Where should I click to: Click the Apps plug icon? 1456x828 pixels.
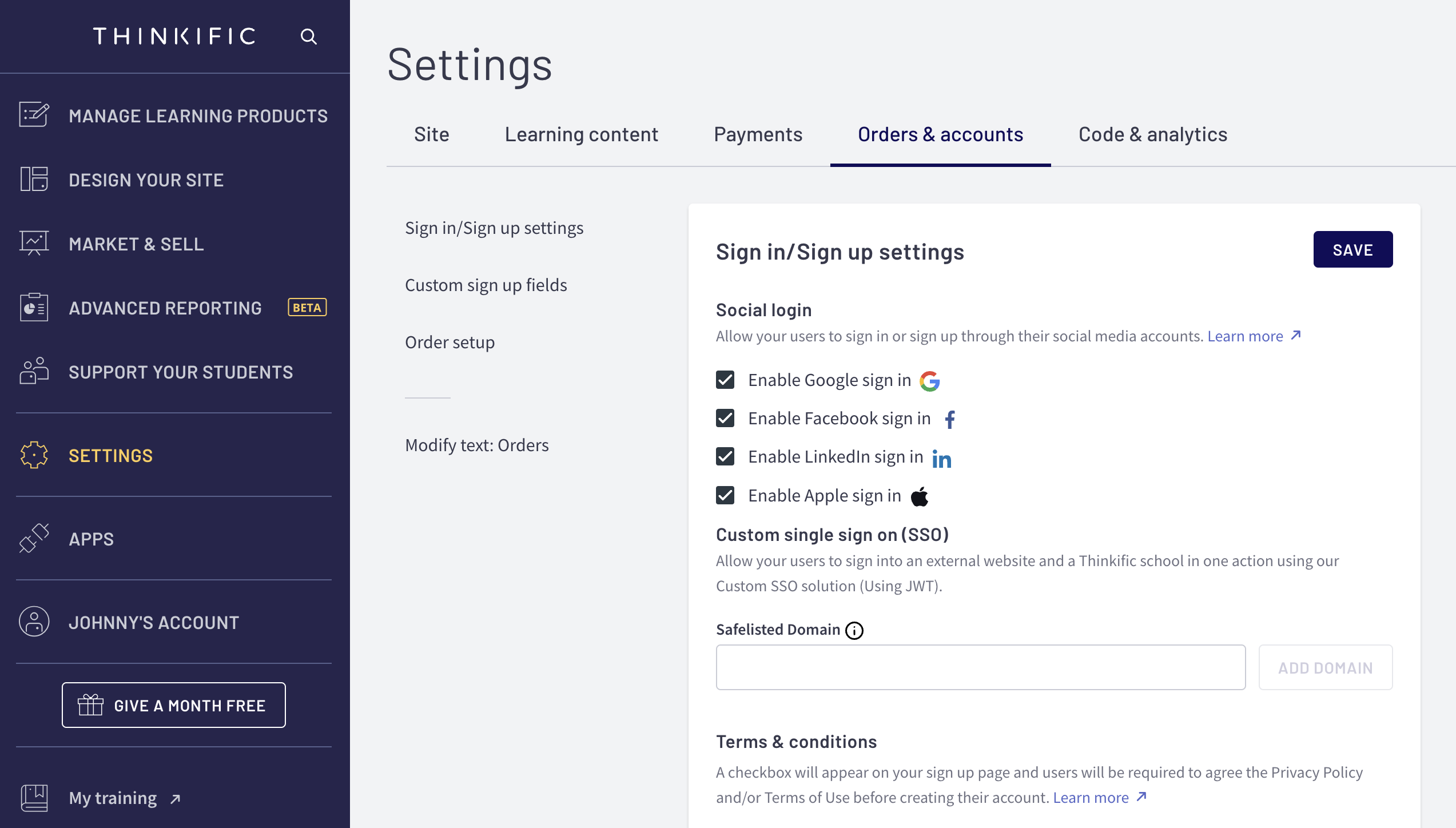34,538
